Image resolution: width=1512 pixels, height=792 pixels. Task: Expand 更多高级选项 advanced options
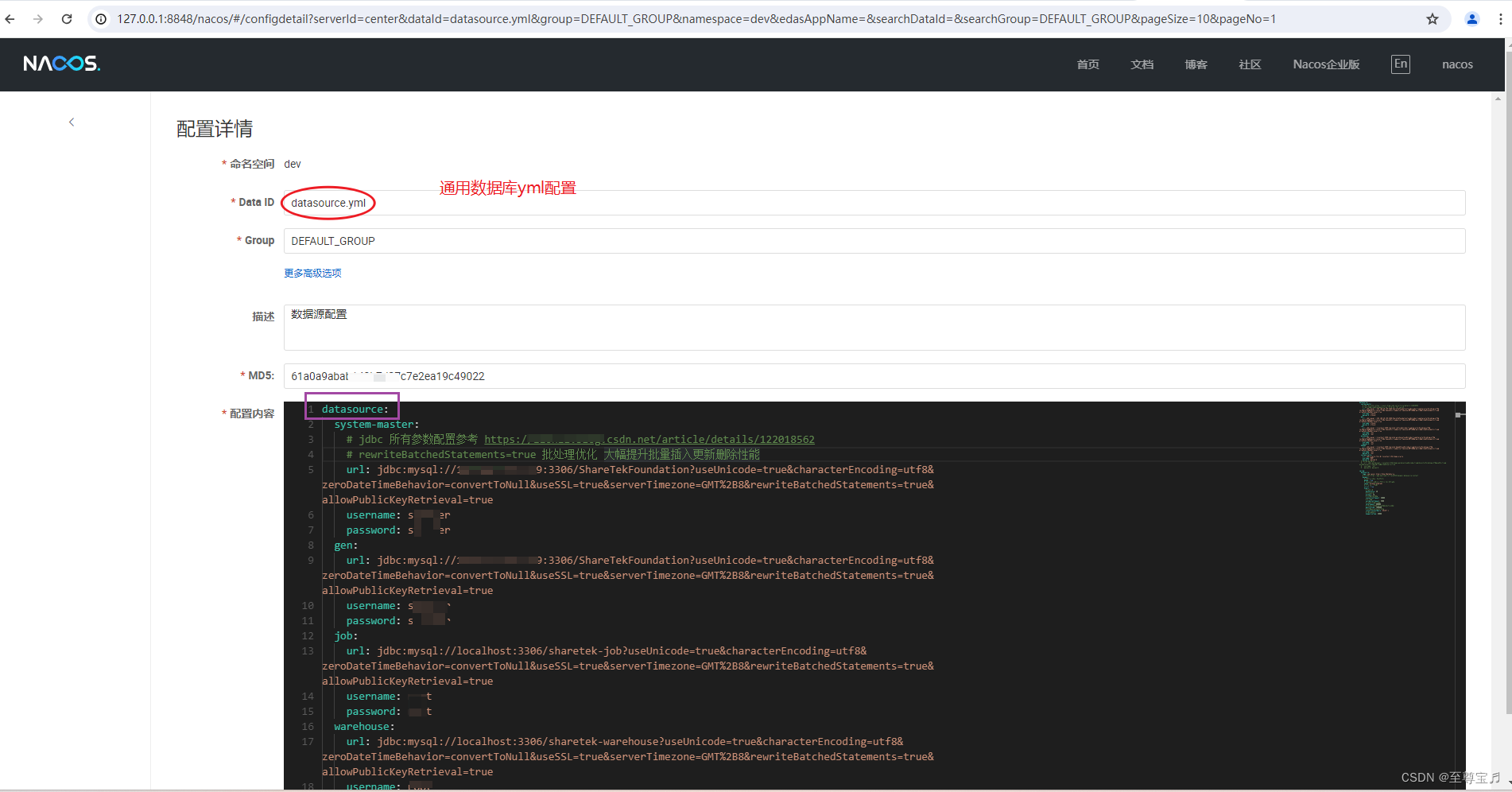(x=312, y=273)
